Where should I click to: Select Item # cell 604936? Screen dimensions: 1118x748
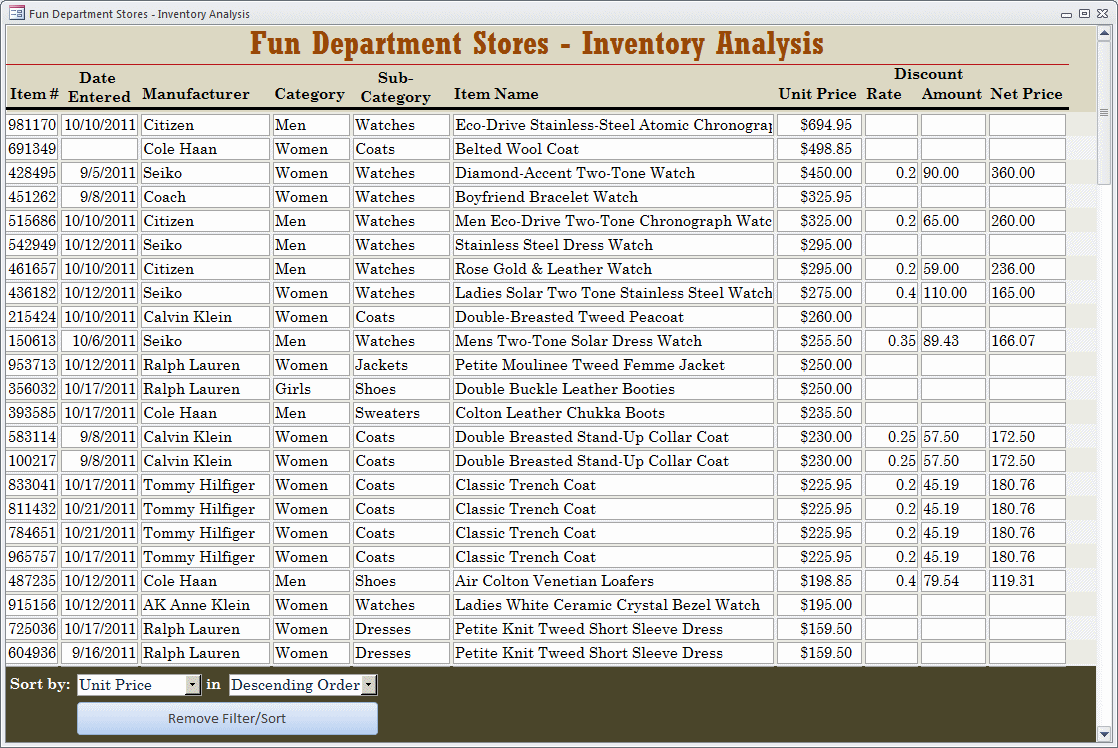[32, 653]
